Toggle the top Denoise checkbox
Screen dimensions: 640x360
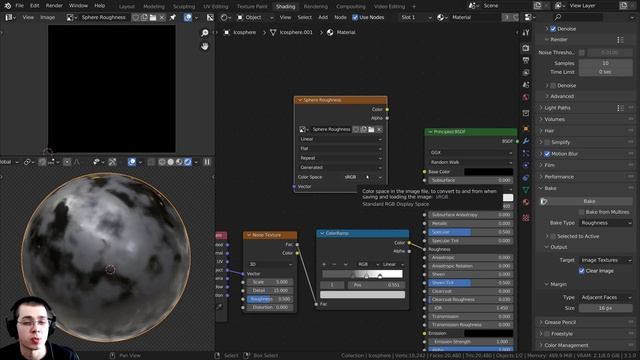click(x=553, y=29)
